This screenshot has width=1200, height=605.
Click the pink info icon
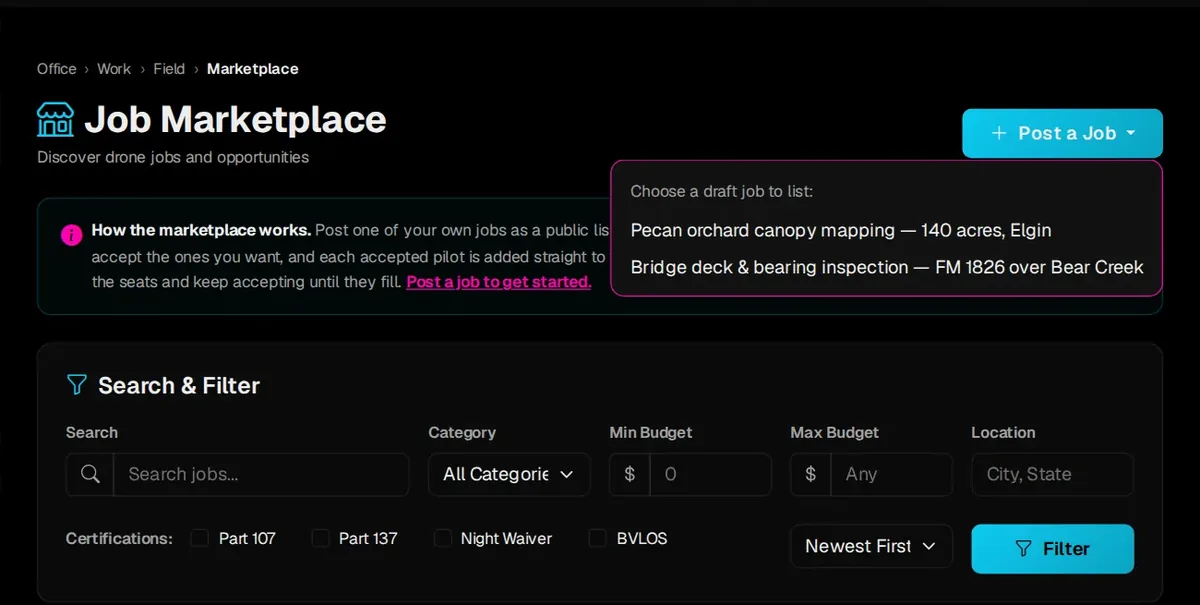pyautogui.click(x=71, y=235)
